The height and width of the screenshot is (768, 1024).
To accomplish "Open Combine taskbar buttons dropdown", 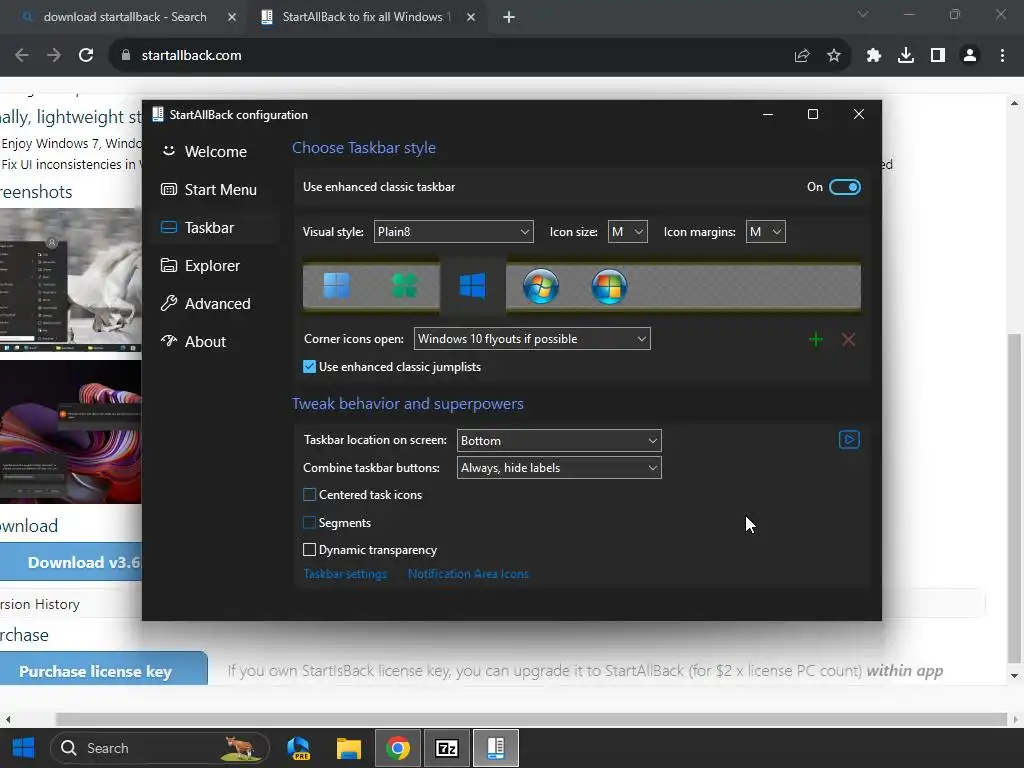I will pos(559,468).
